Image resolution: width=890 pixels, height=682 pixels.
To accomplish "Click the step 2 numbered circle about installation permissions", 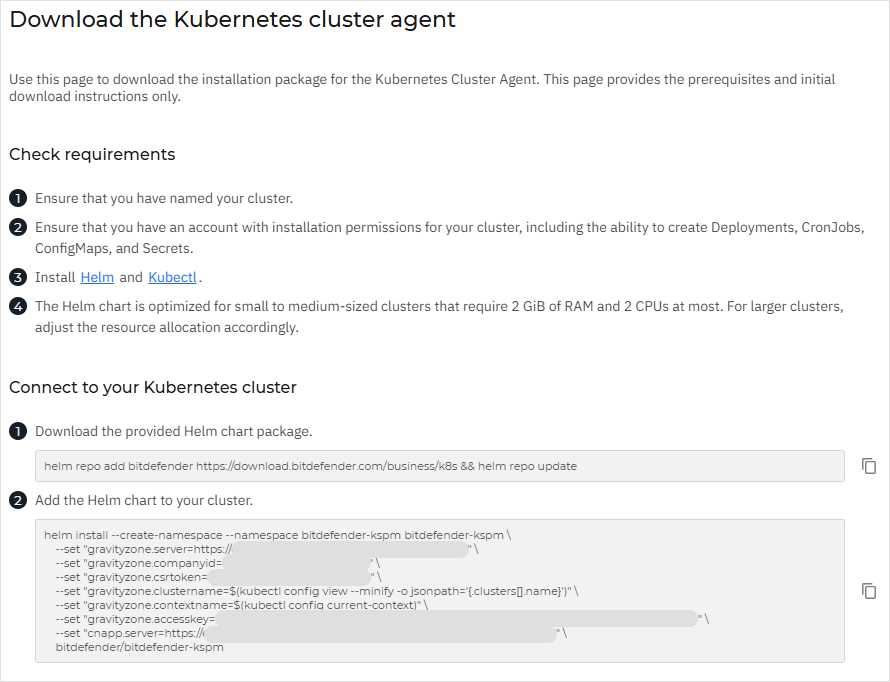I will 17,227.
